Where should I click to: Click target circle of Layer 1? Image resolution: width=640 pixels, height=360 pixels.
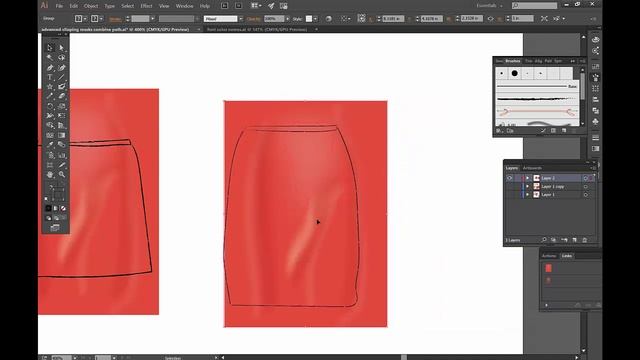585,195
